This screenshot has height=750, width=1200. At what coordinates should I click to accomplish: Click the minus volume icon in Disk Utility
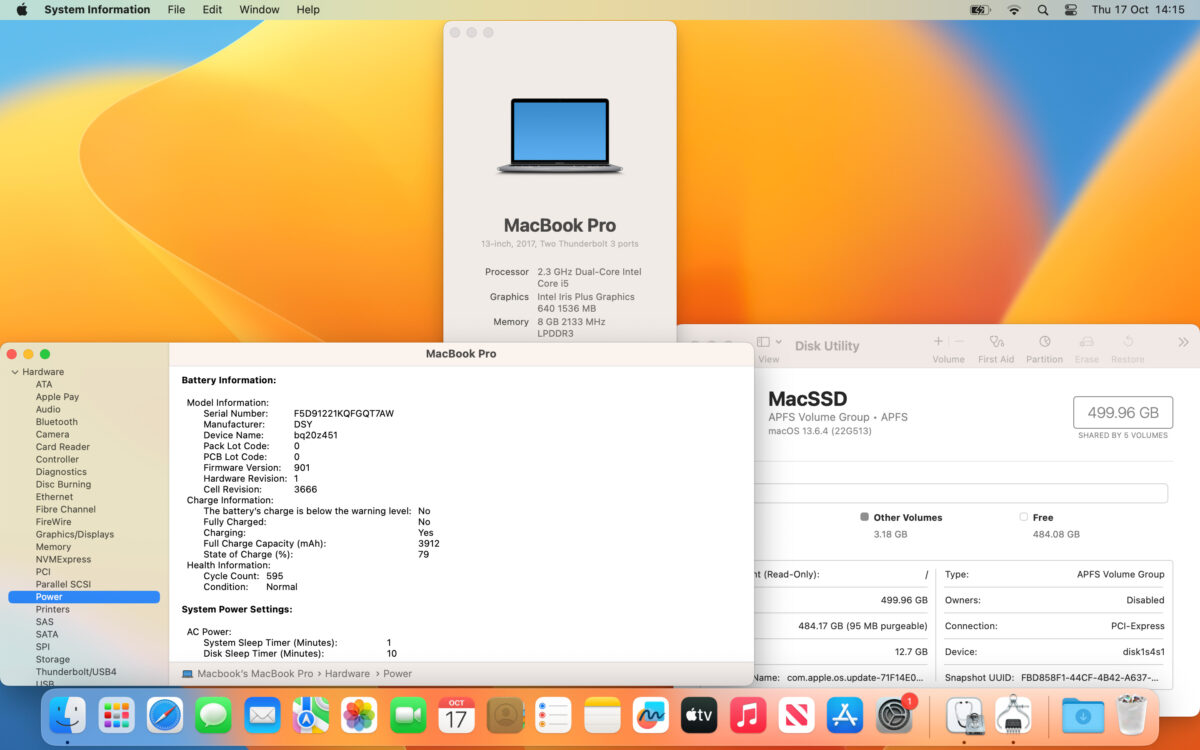(x=960, y=342)
